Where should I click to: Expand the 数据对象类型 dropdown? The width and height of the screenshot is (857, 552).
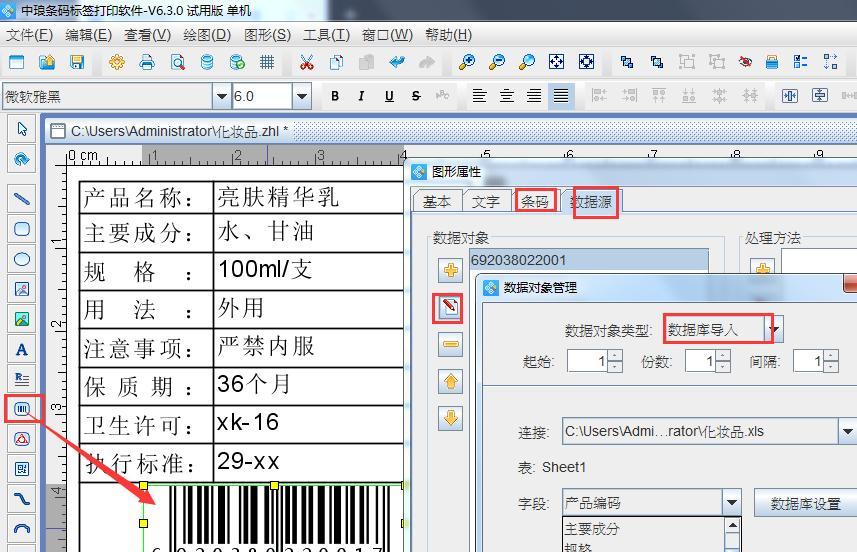click(774, 330)
